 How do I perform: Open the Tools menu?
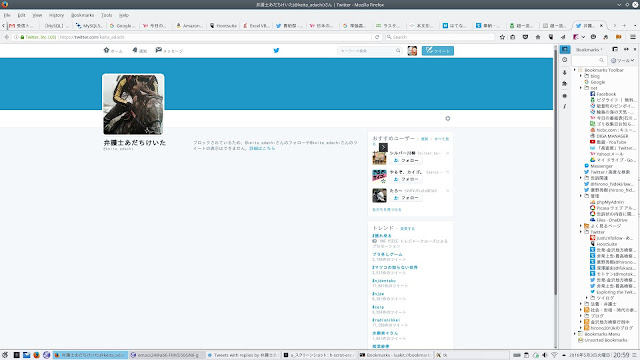[x=107, y=15]
